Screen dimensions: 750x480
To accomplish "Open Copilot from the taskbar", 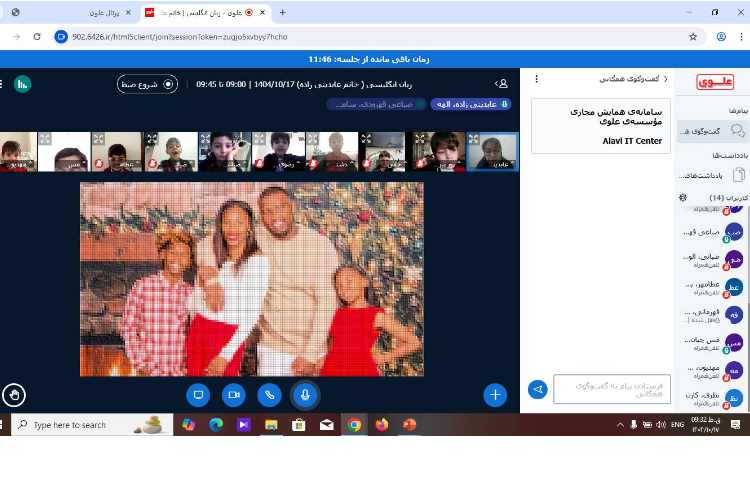I will tap(188, 425).
